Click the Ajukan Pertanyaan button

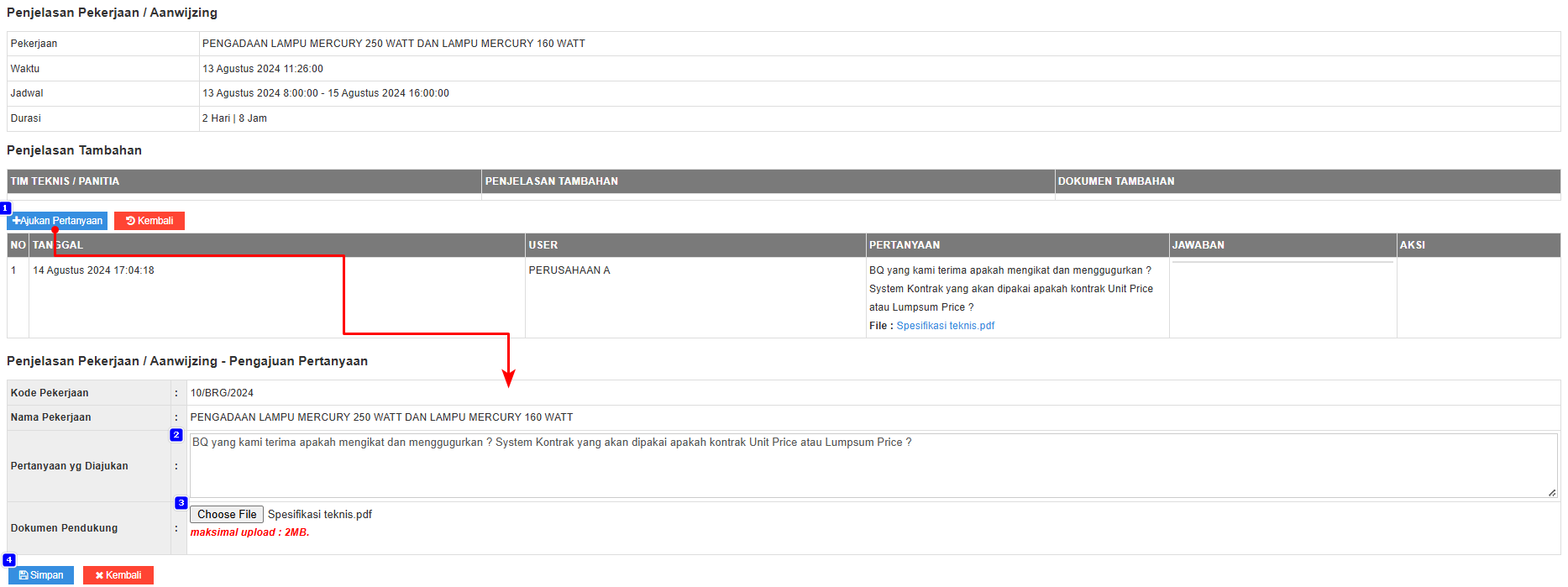[x=57, y=221]
